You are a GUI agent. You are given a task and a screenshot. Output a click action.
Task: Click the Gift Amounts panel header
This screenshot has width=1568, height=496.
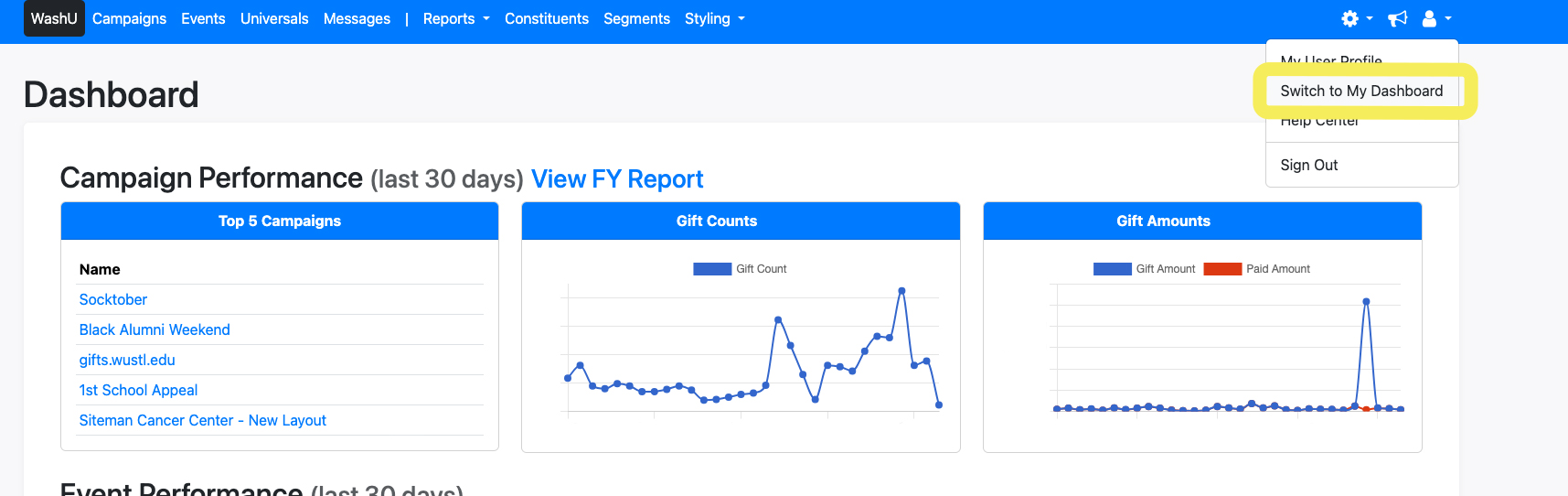pyautogui.click(x=1202, y=221)
